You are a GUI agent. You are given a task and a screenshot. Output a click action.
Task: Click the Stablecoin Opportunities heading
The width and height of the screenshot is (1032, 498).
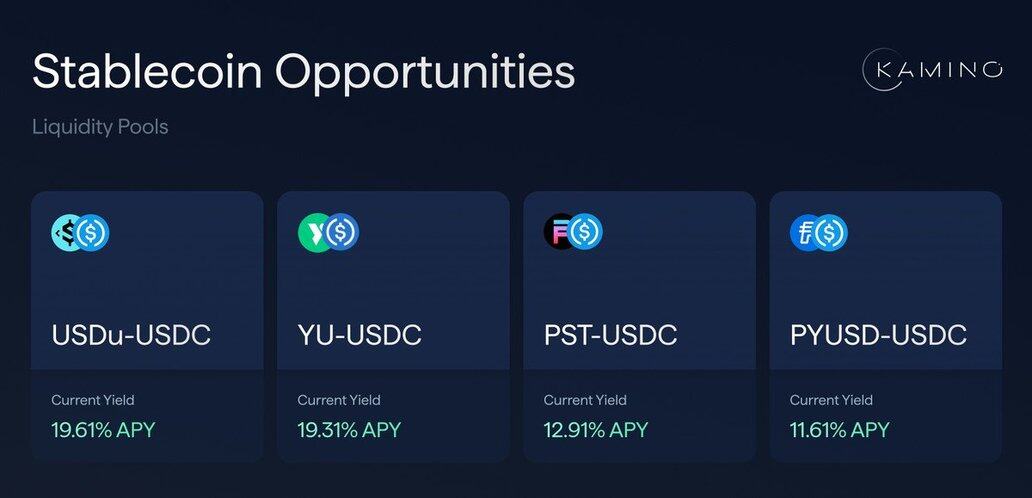(x=303, y=73)
